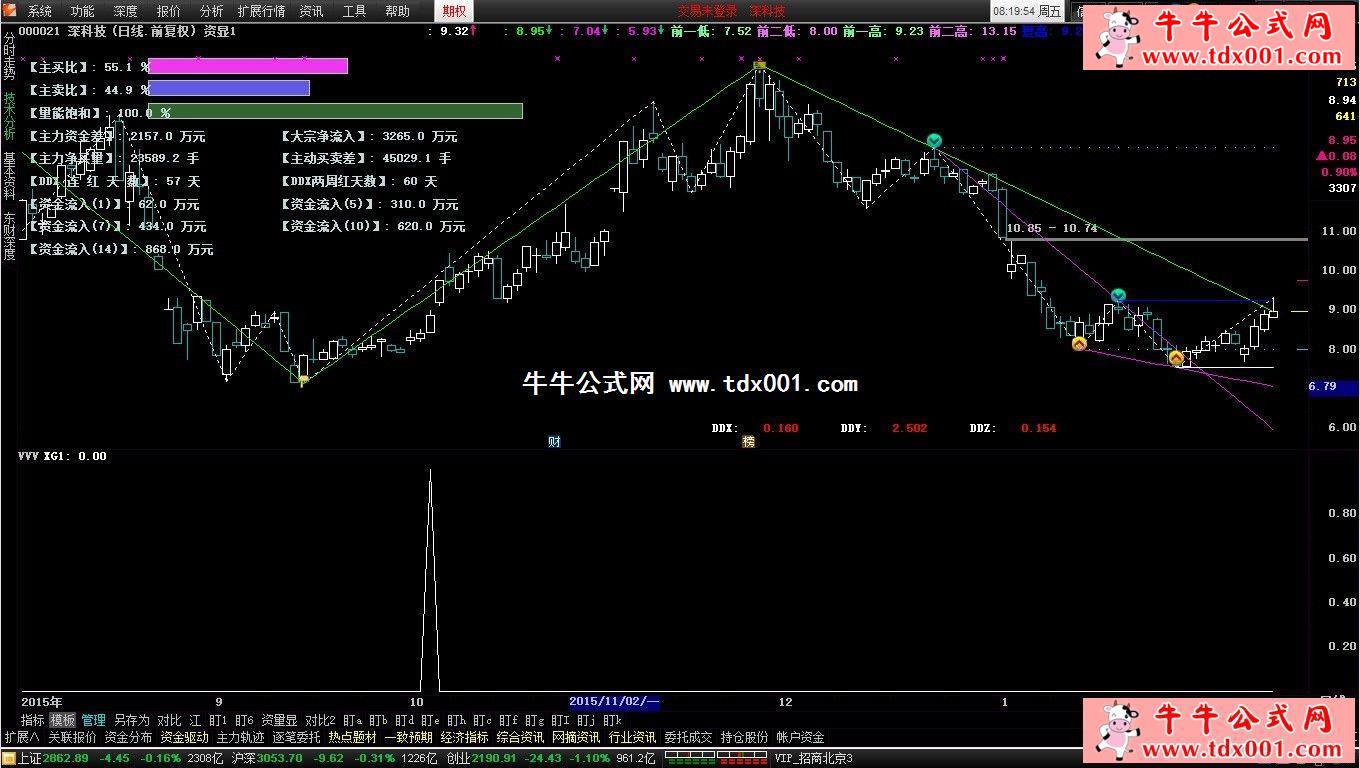The height and width of the screenshot is (768, 1360).
Task: Click the blue 主卖比 bar
Action: coord(229,88)
